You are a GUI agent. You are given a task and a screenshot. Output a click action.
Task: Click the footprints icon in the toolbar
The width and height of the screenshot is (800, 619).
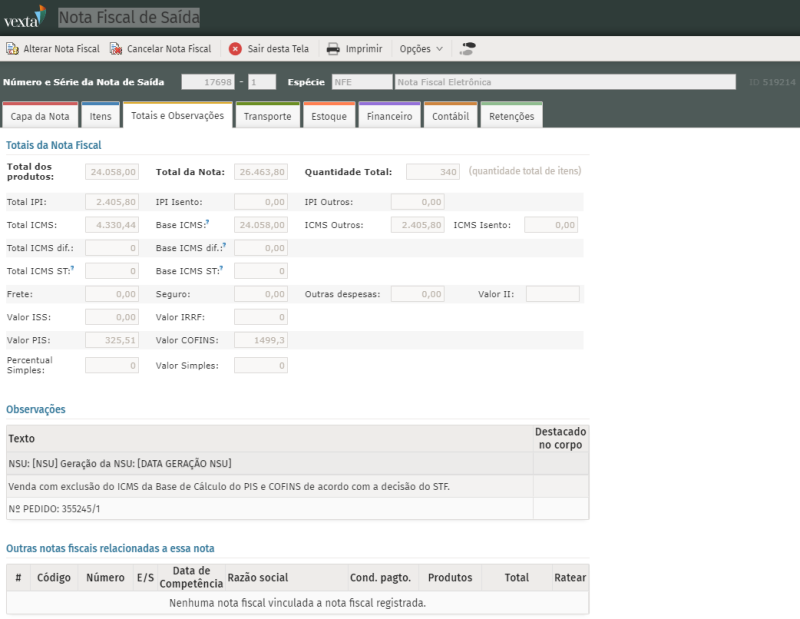(x=468, y=48)
